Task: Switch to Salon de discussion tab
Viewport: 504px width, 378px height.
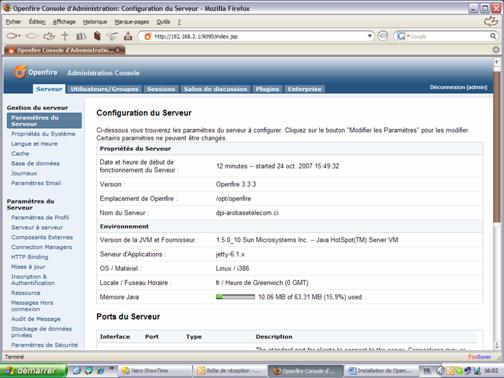Action: pos(215,89)
